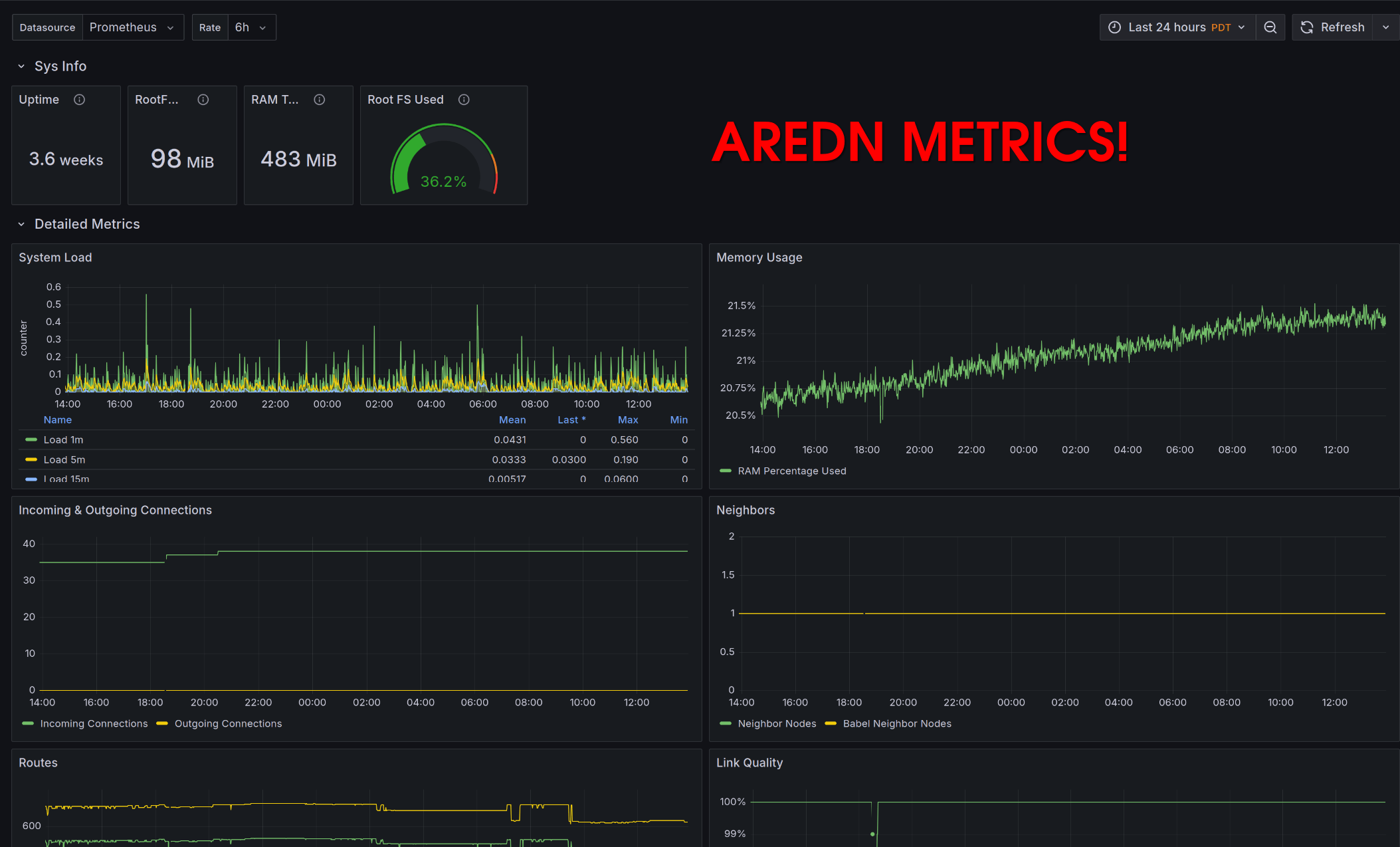The image size is (1400, 847).
Task: Click the info icon on the RAM Total panel
Action: click(x=320, y=100)
